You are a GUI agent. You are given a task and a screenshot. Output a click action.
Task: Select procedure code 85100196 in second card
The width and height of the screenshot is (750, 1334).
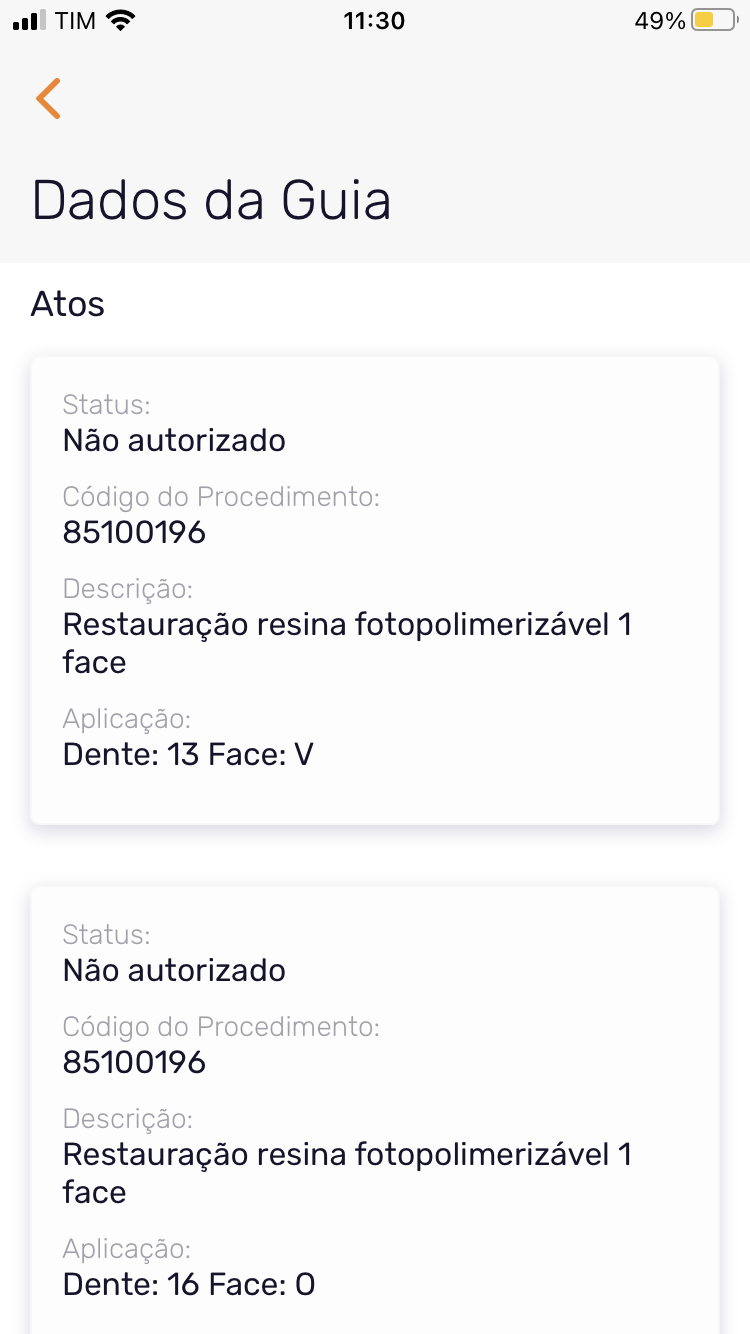pyautogui.click(x=134, y=1062)
